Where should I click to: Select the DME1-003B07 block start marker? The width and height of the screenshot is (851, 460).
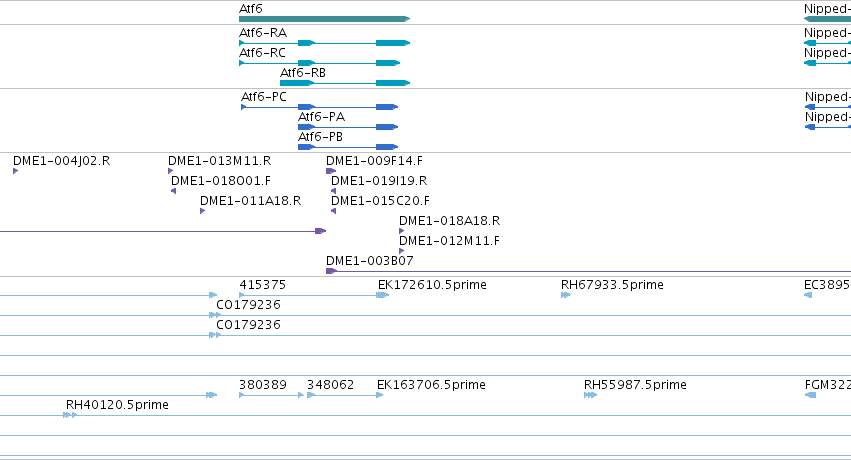332,271
